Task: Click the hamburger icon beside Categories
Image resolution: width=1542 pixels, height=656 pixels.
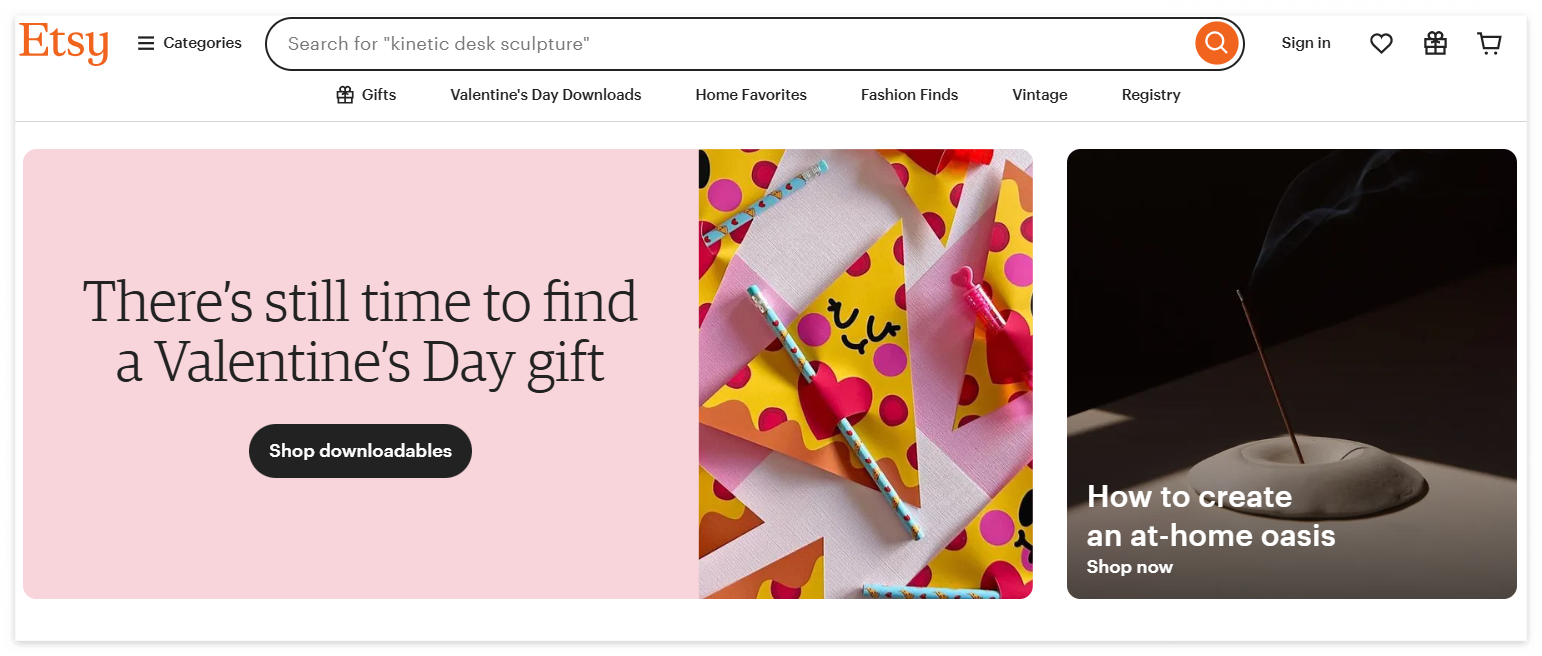Action: (146, 43)
